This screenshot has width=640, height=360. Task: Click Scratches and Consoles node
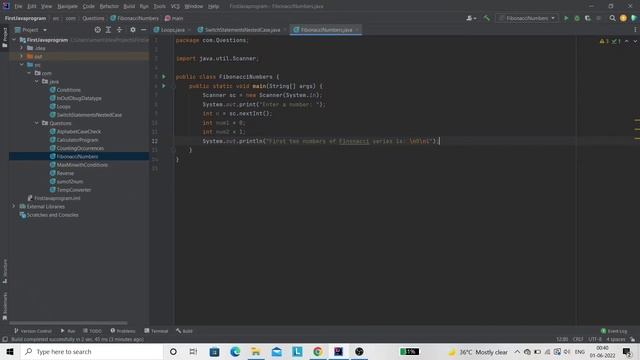[52, 215]
